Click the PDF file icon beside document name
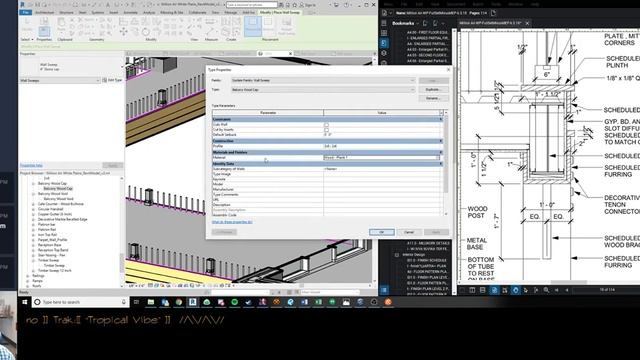 click(x=384, y=13)
